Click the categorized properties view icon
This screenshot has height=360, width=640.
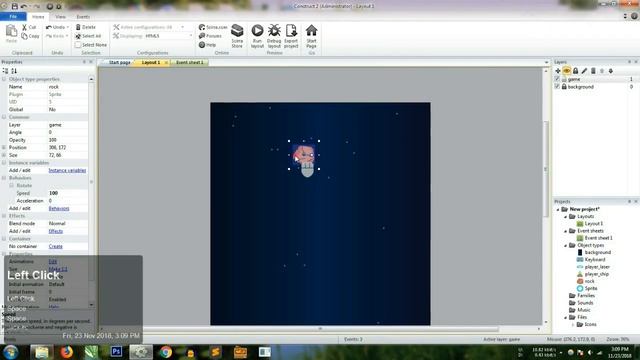(5, 71)
